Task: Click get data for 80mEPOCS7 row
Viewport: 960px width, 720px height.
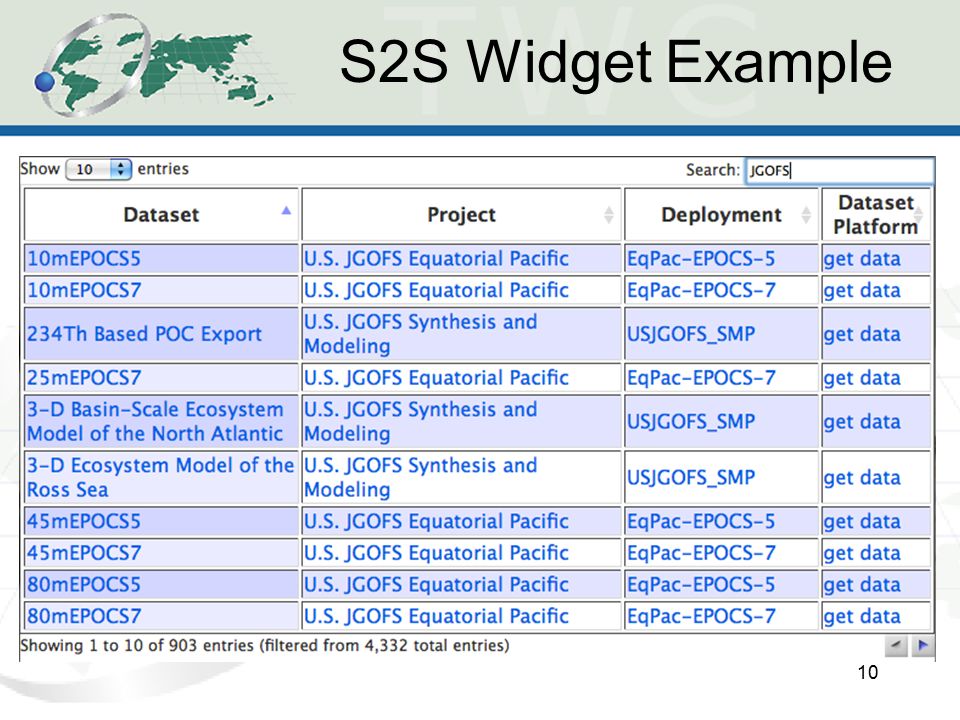Action: click(862, 617)
